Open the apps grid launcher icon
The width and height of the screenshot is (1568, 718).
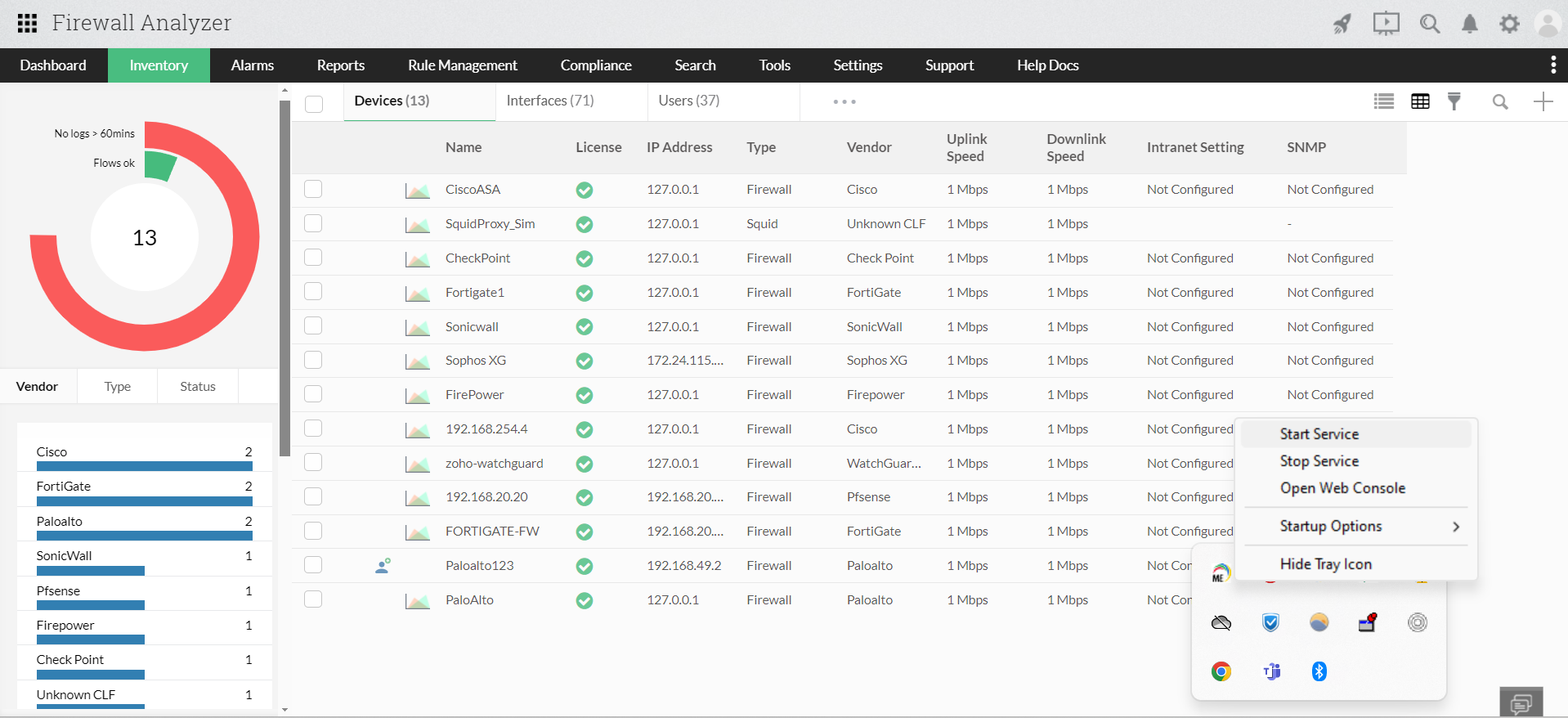click(27, 23)
